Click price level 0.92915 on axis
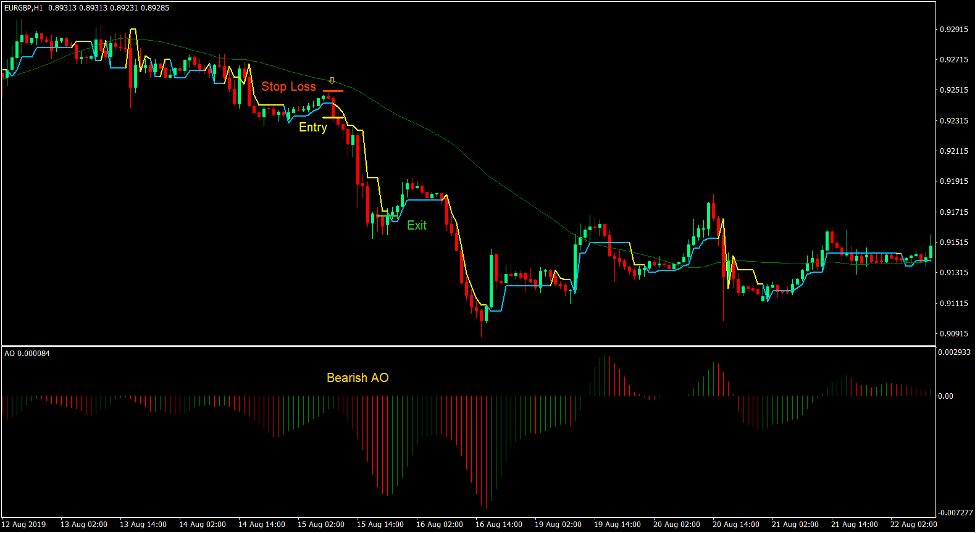 coord(954,29)
